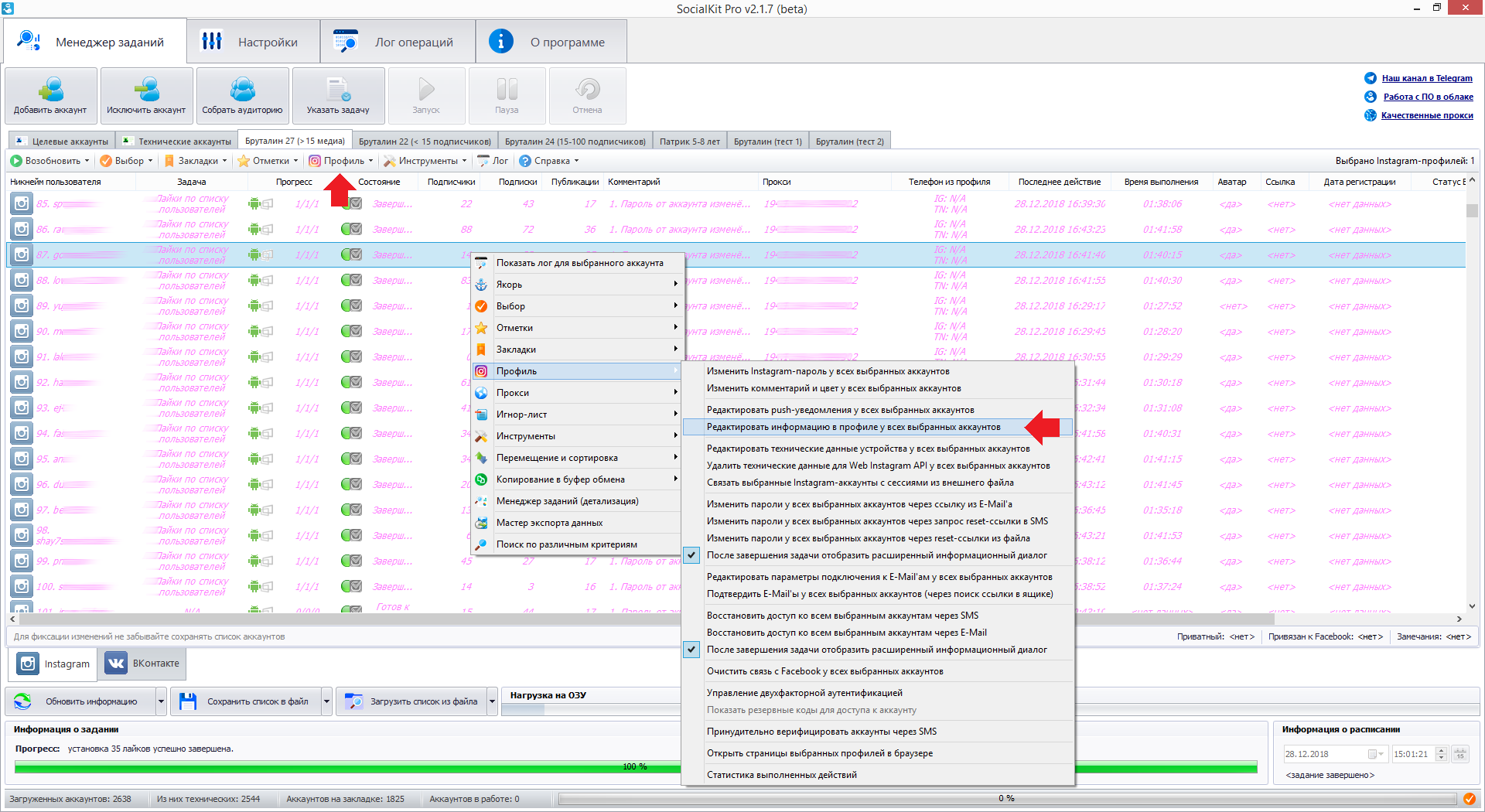
Task: Increment the schedule time spinner
Action: coord(1441,750)
